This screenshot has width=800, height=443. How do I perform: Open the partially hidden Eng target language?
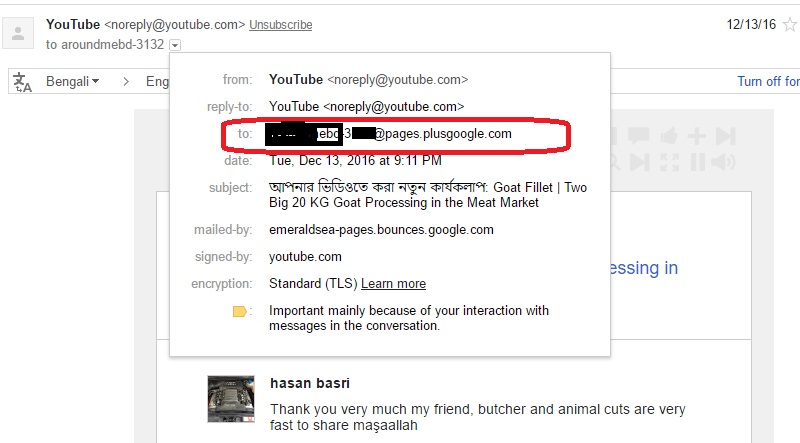[x=157, y=81]
